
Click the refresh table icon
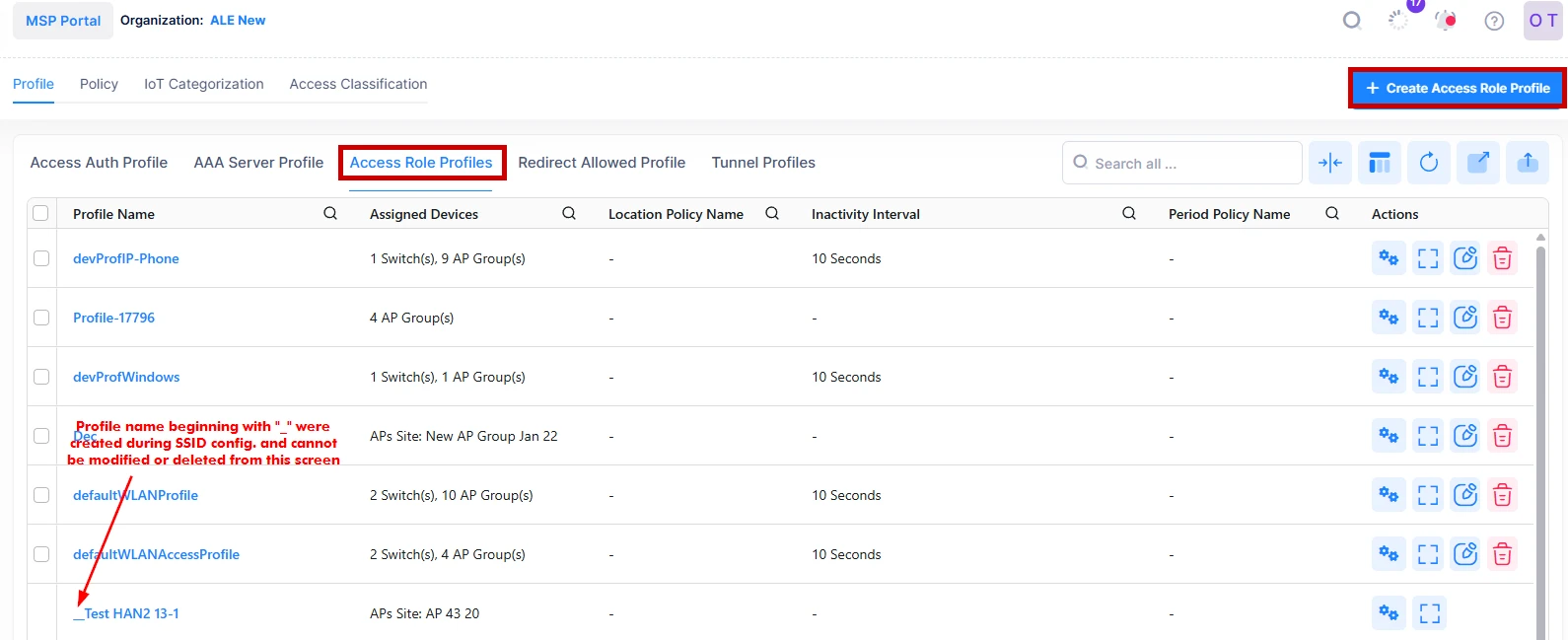point(1428,163)
